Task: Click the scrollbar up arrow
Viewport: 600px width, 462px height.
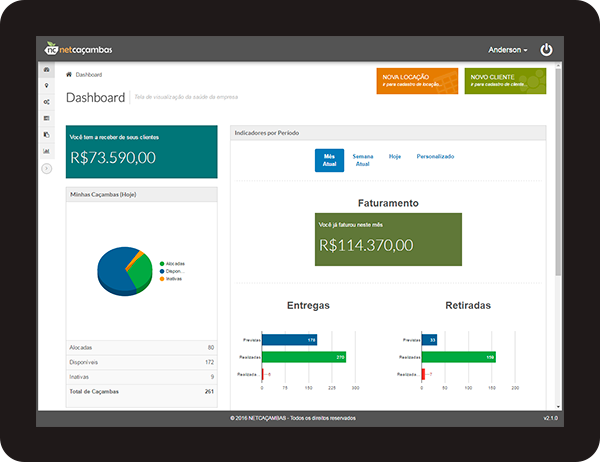Action: tap(558, 66)
